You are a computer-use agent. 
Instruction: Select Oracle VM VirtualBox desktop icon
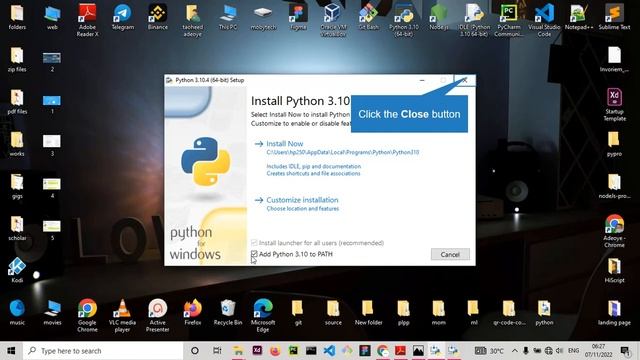tap(333, 20)
